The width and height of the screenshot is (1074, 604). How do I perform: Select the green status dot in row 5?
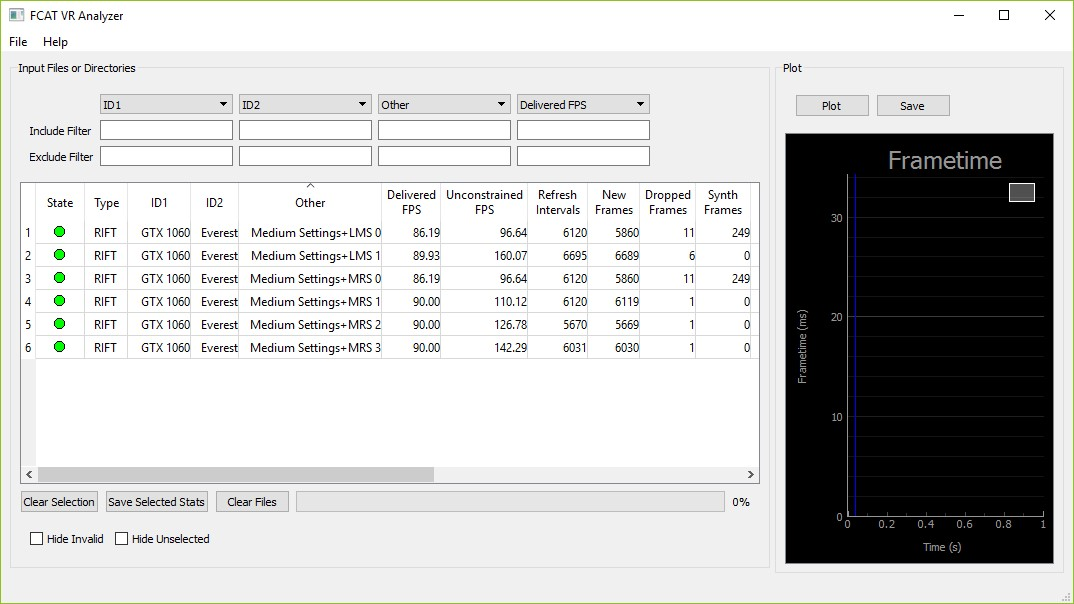pyautogui.click(x=60, y=324)
